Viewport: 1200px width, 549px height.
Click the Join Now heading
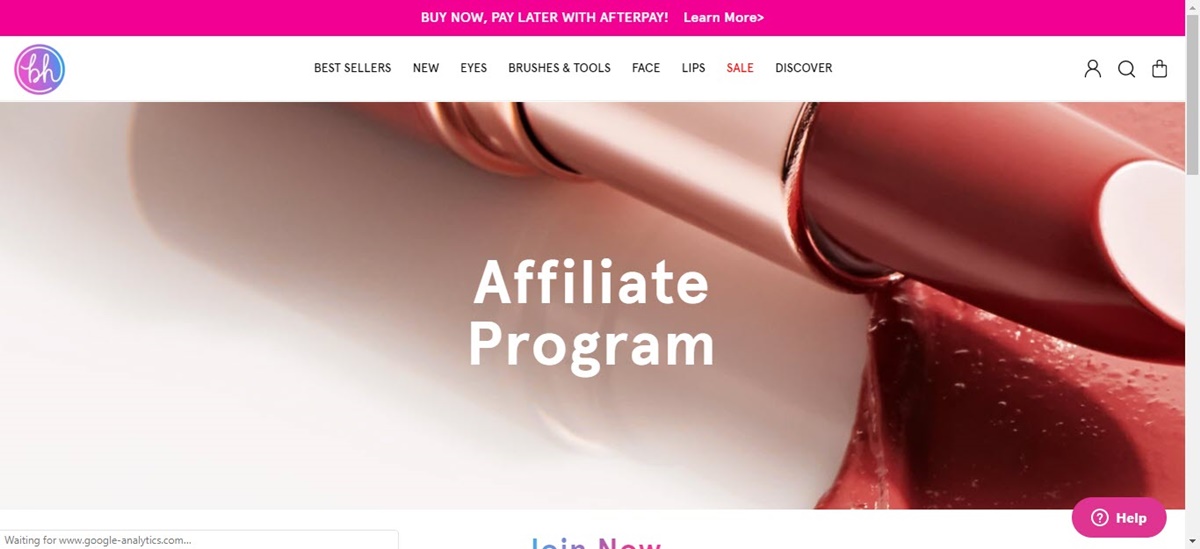pyautogui.click(x=596, y=543)
